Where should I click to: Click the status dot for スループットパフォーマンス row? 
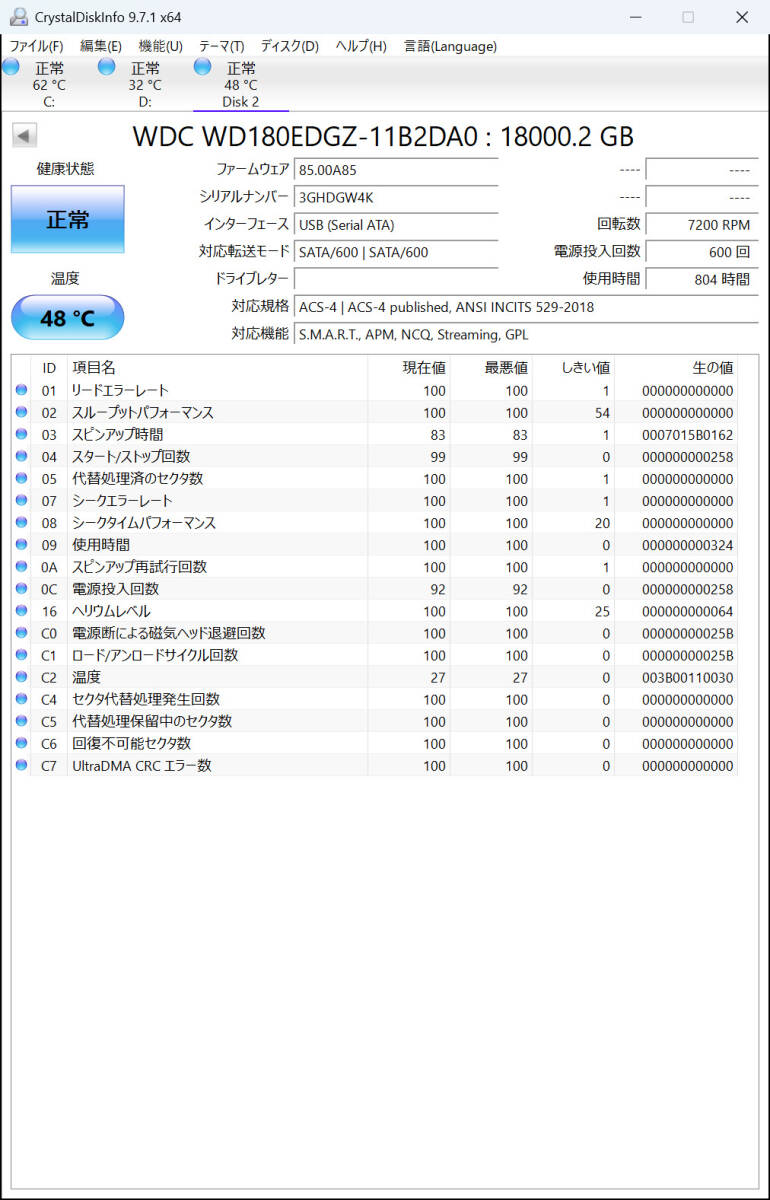(22, 412)
